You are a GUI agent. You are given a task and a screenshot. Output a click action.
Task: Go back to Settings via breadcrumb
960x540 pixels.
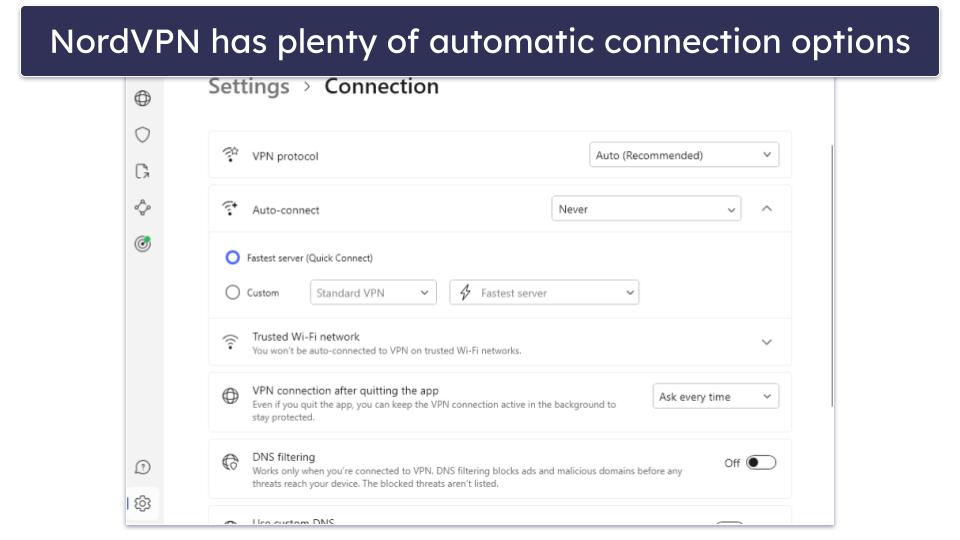click(x=248, y=87)
